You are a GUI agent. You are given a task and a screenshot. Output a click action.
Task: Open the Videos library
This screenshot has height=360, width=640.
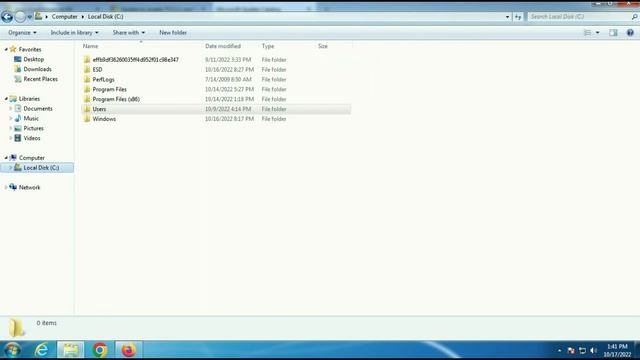coord(32,138)
